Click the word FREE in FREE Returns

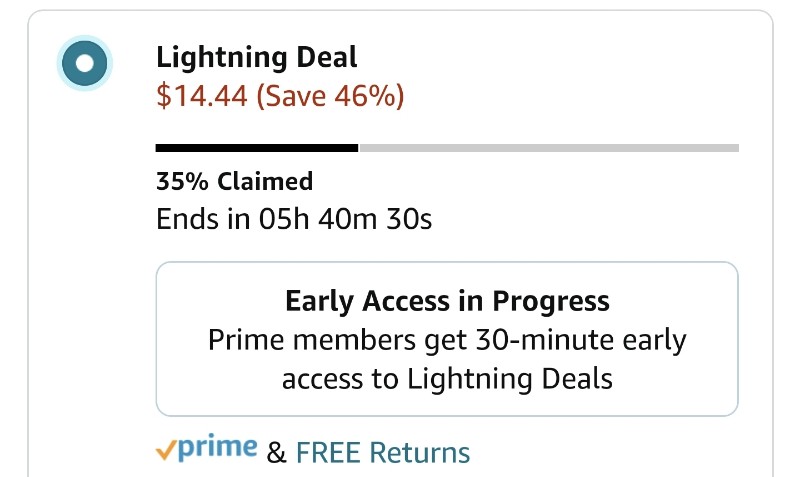(329, 453)
